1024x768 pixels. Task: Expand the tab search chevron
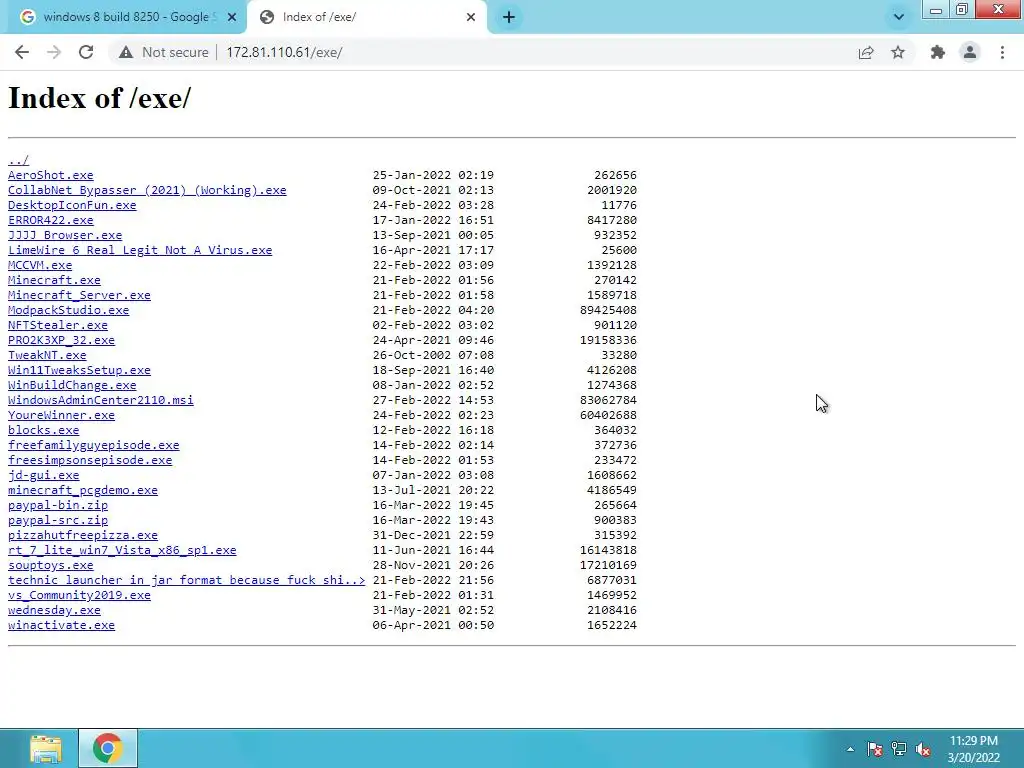(899, 18)
